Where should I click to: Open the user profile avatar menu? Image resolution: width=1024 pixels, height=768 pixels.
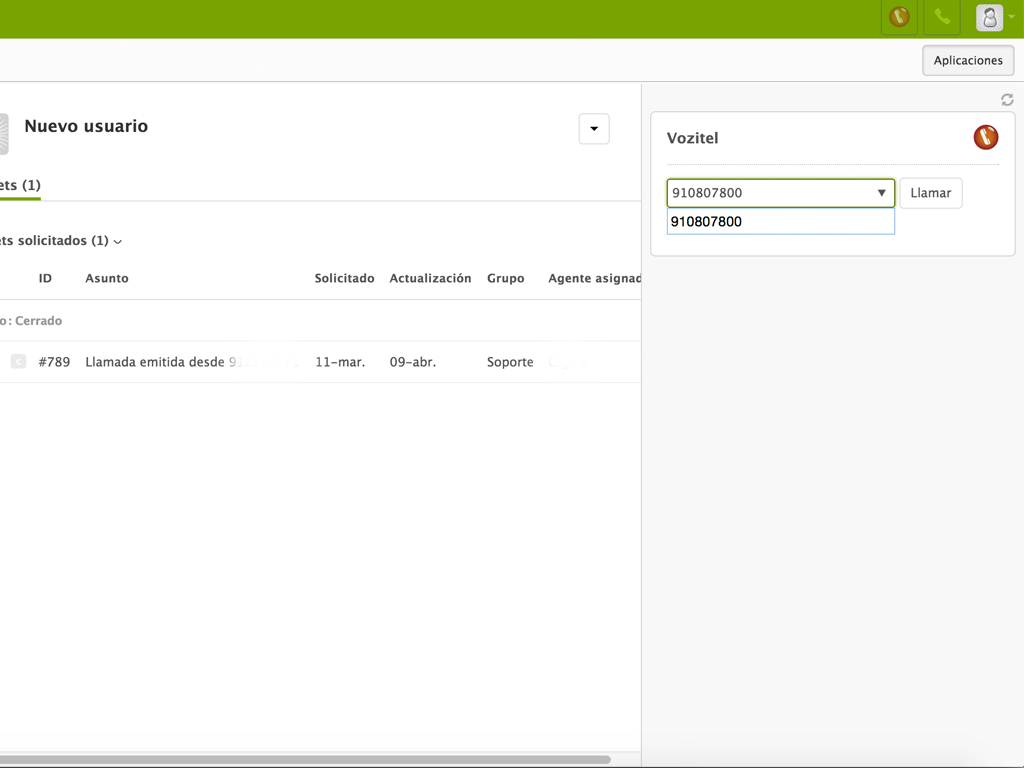(x=989, y=17)
